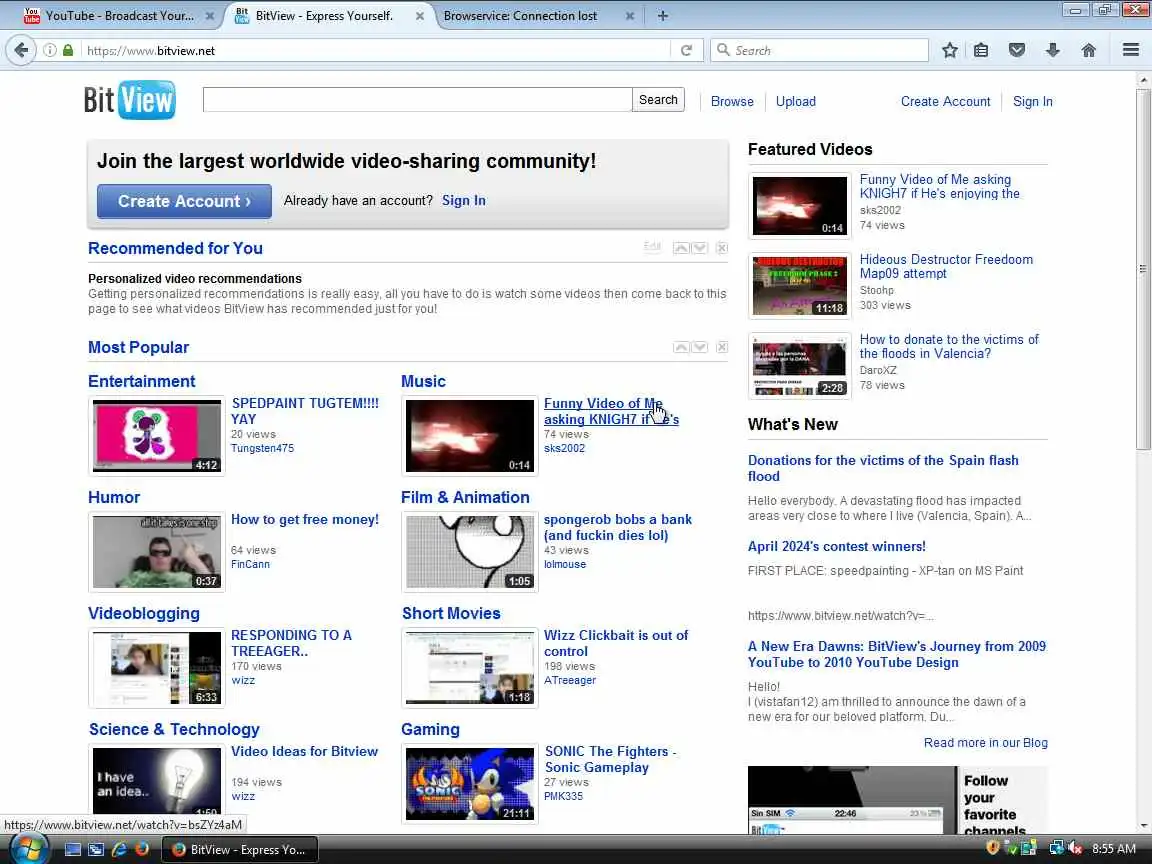The height and width of the screenshot is (864, 1152).
Task: Open 'Donations for the victims' blog post
Action: (x=883, y=468)
